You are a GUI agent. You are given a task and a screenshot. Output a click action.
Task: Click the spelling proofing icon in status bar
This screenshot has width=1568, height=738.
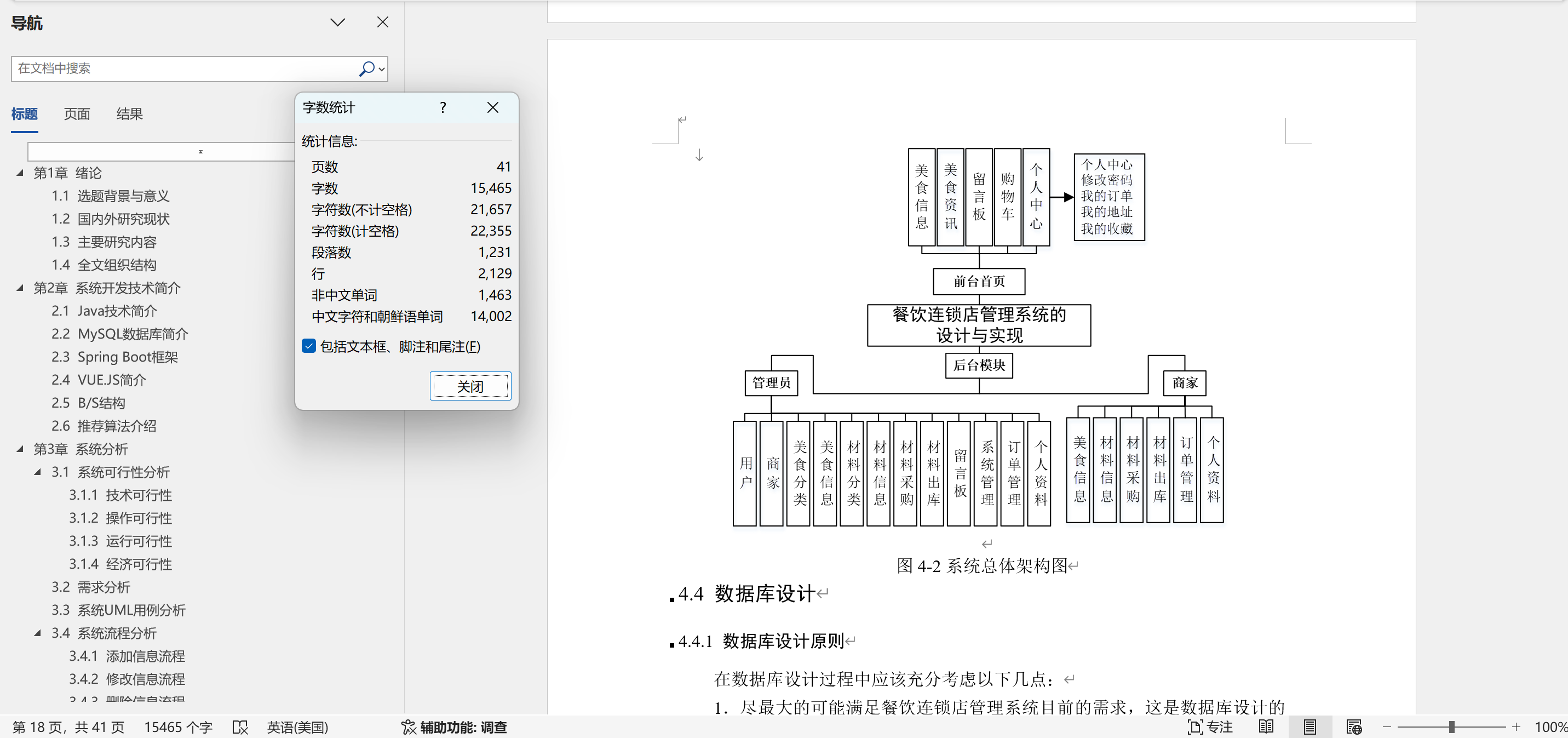(240, 728)
